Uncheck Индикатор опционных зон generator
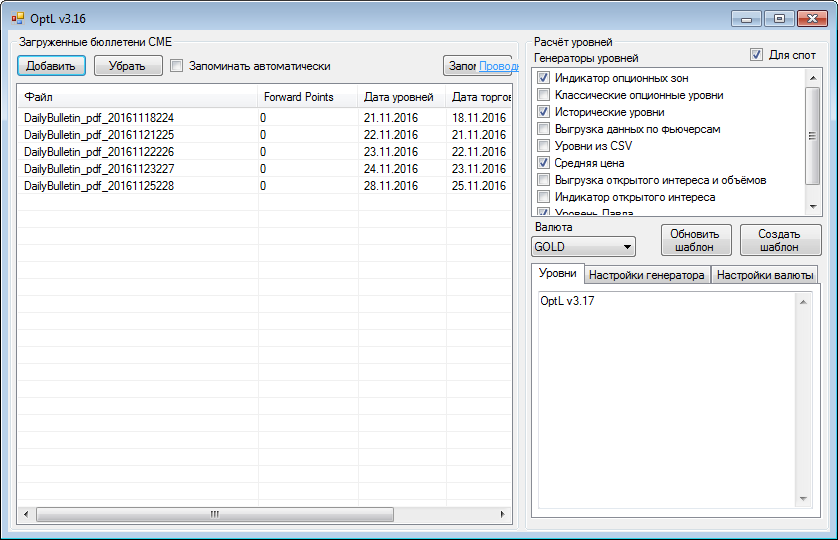This screenshot has height=540, width=838. pyautogui.click(x=544, y=78)
